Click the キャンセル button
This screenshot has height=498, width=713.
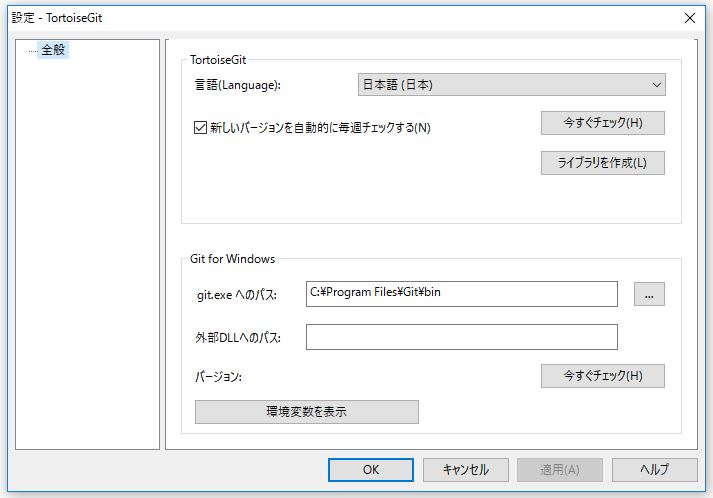[x=466, y=470]
